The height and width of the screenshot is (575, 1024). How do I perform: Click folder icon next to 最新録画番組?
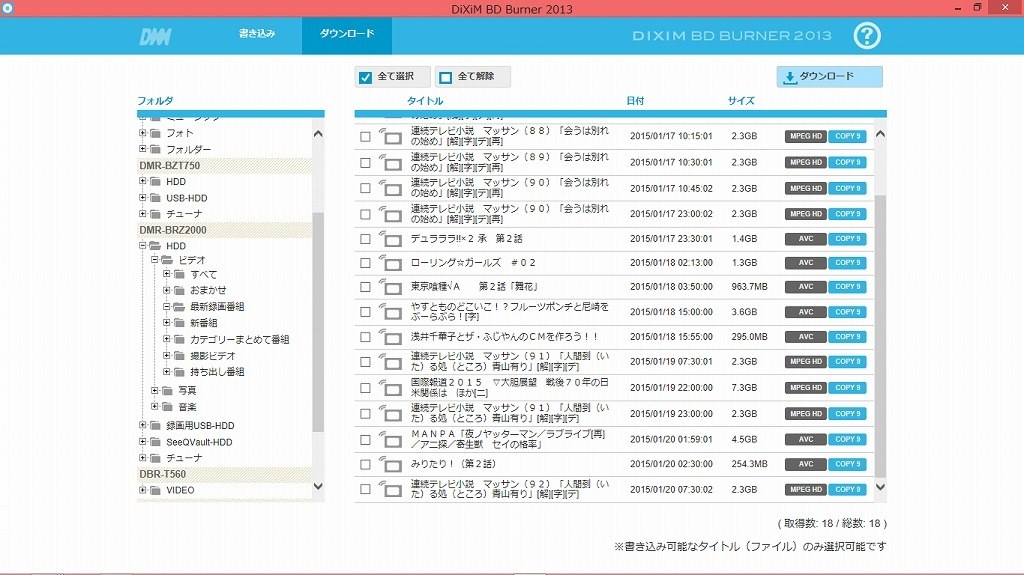179,306
